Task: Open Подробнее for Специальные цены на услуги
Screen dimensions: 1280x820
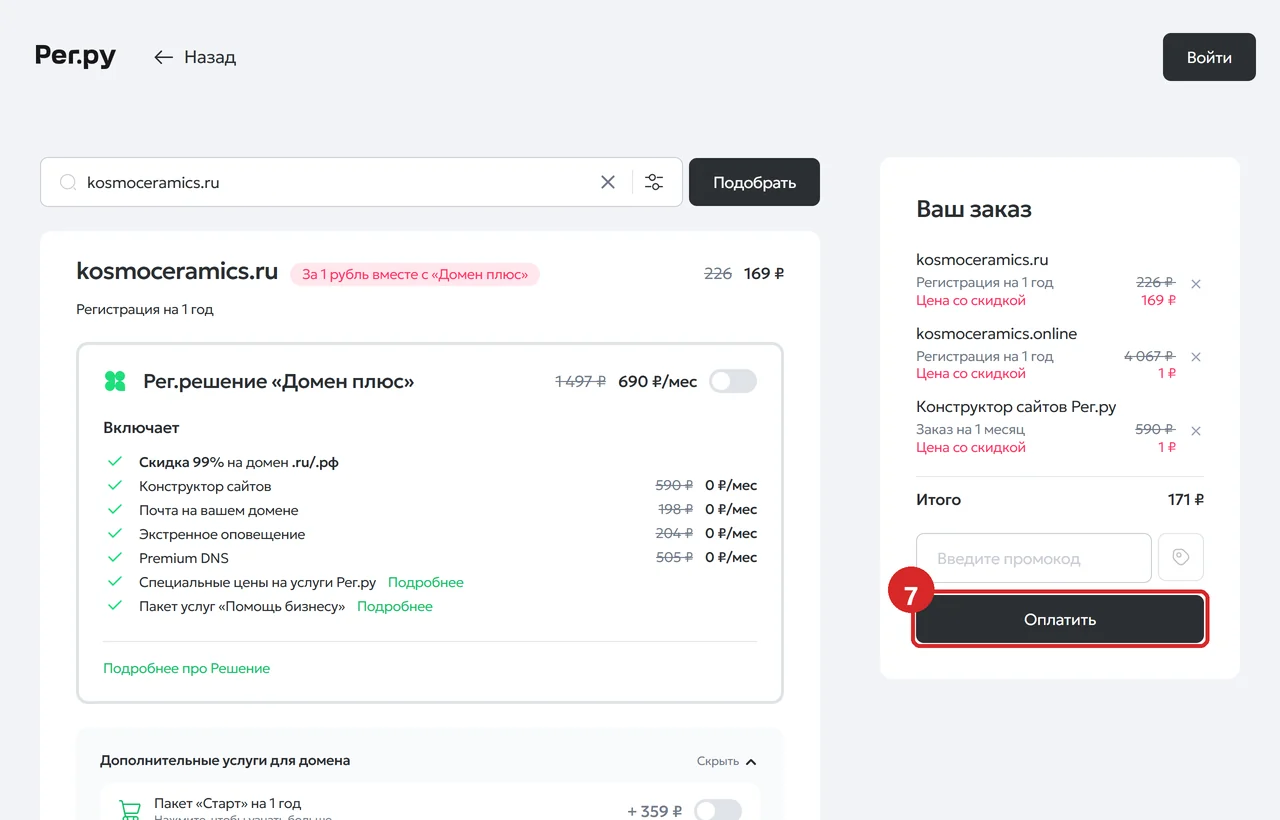Action: pyautogui.click(x=426, y=582)
